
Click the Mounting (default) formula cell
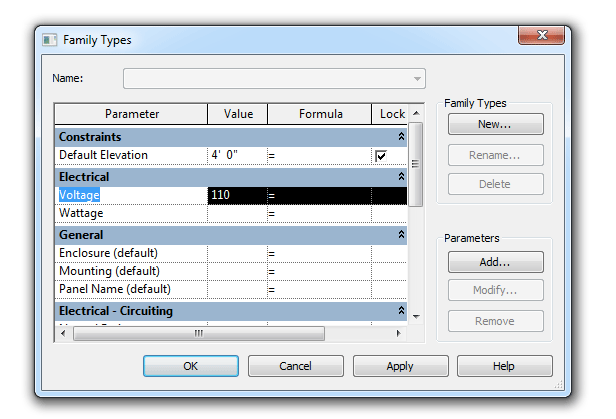[319, 271]
